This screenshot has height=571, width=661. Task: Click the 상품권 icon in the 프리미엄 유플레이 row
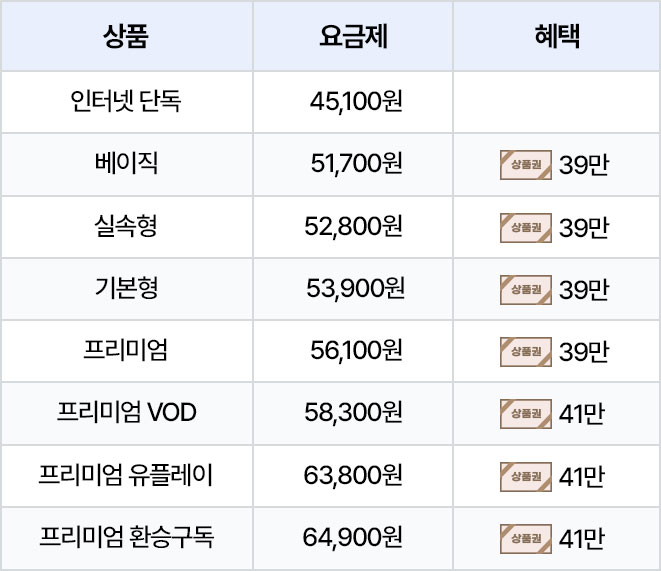(526, 477)
